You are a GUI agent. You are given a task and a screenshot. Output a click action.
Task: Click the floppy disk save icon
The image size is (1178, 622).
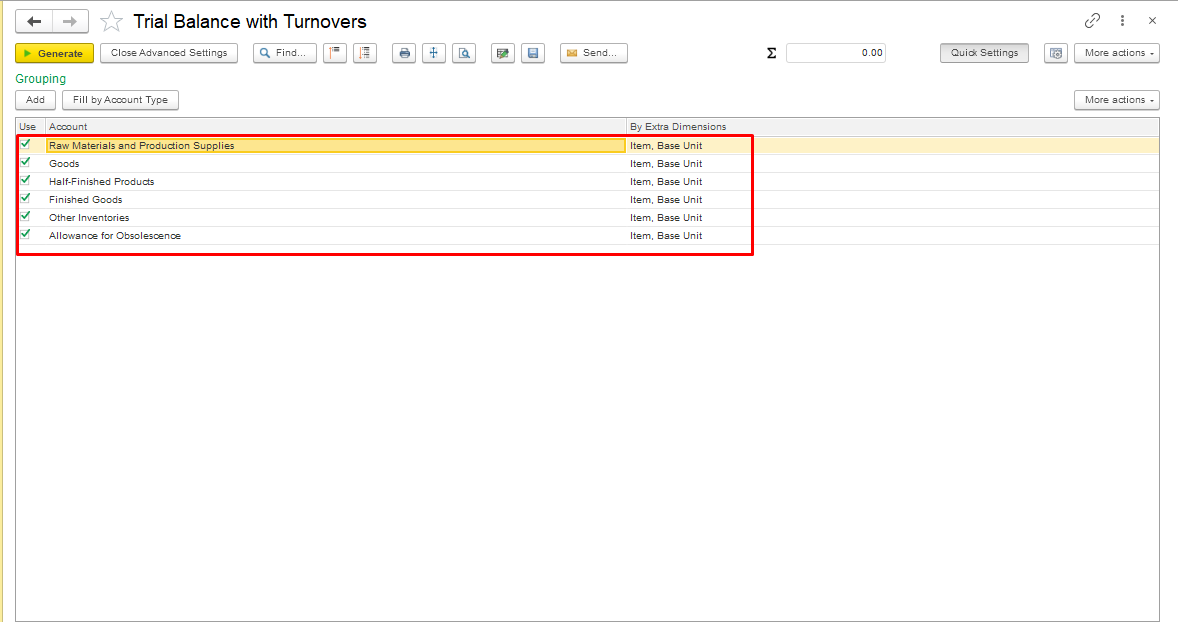point(533,53)
